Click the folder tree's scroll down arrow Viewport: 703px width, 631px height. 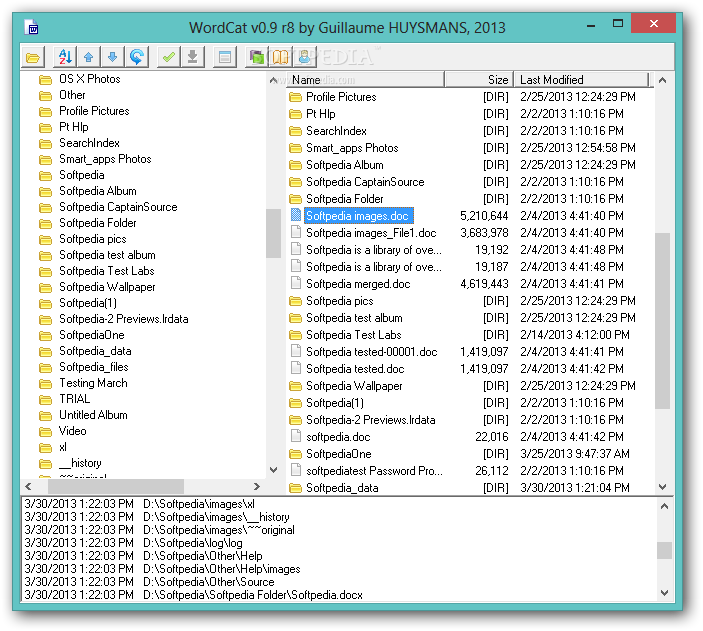pos(273,470)
